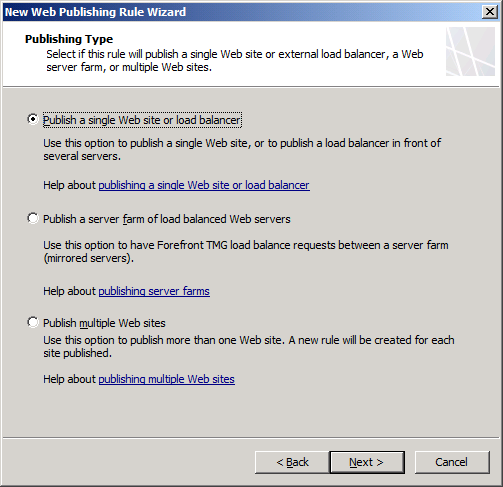Click the Publishing Type heading text

click(x=69, y=39)
